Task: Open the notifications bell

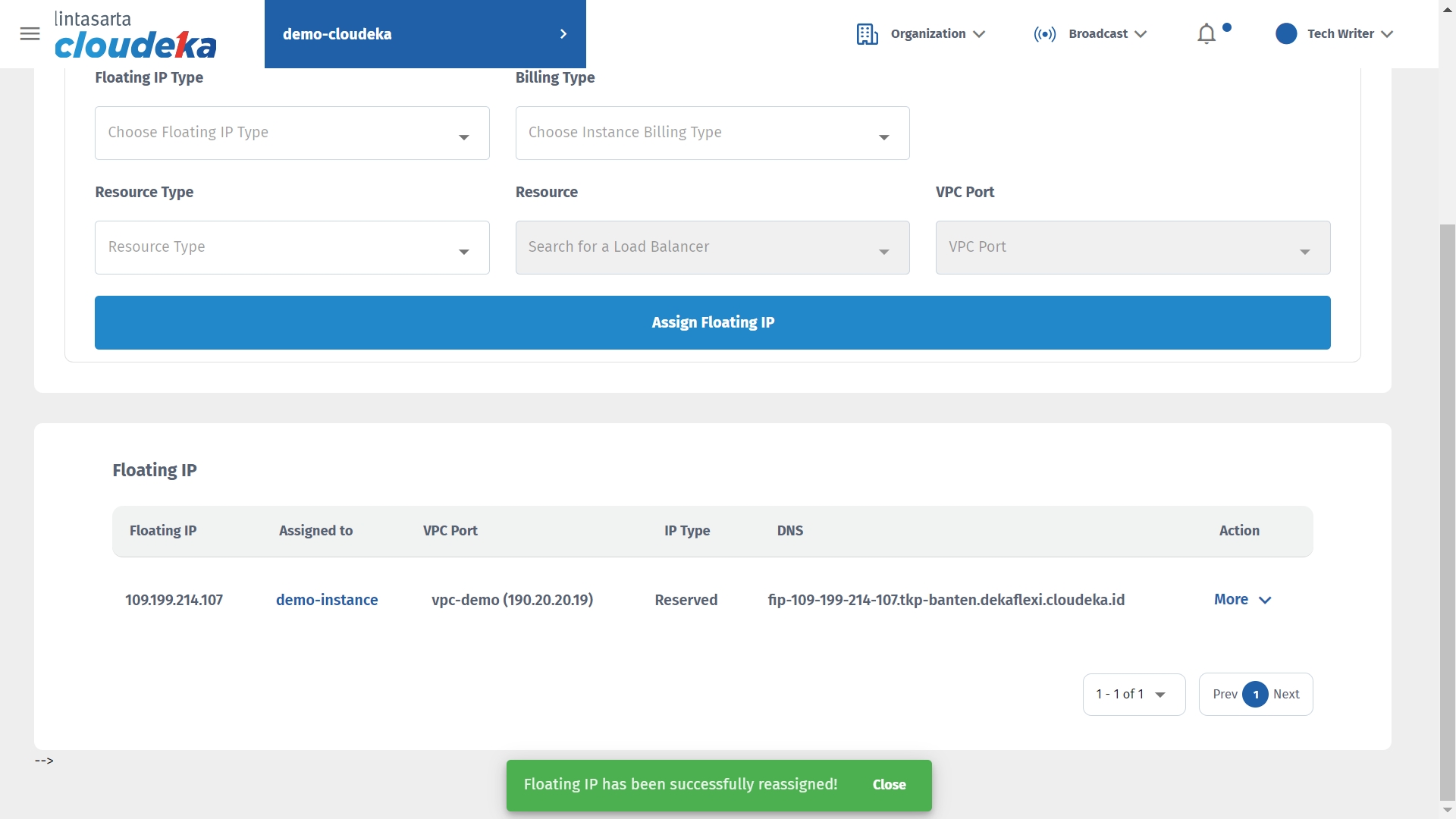Action: pyautogui.click(x=1207, y=34)
